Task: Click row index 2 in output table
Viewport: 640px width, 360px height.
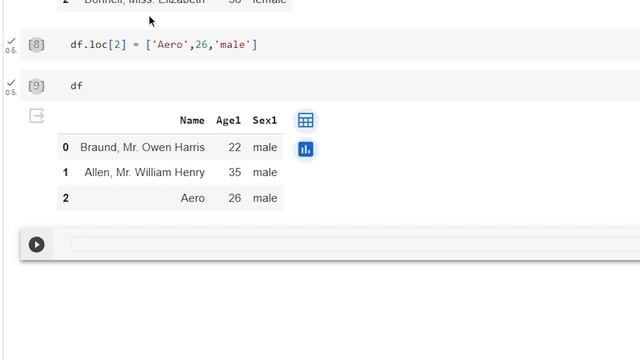Action: point(66,198)
